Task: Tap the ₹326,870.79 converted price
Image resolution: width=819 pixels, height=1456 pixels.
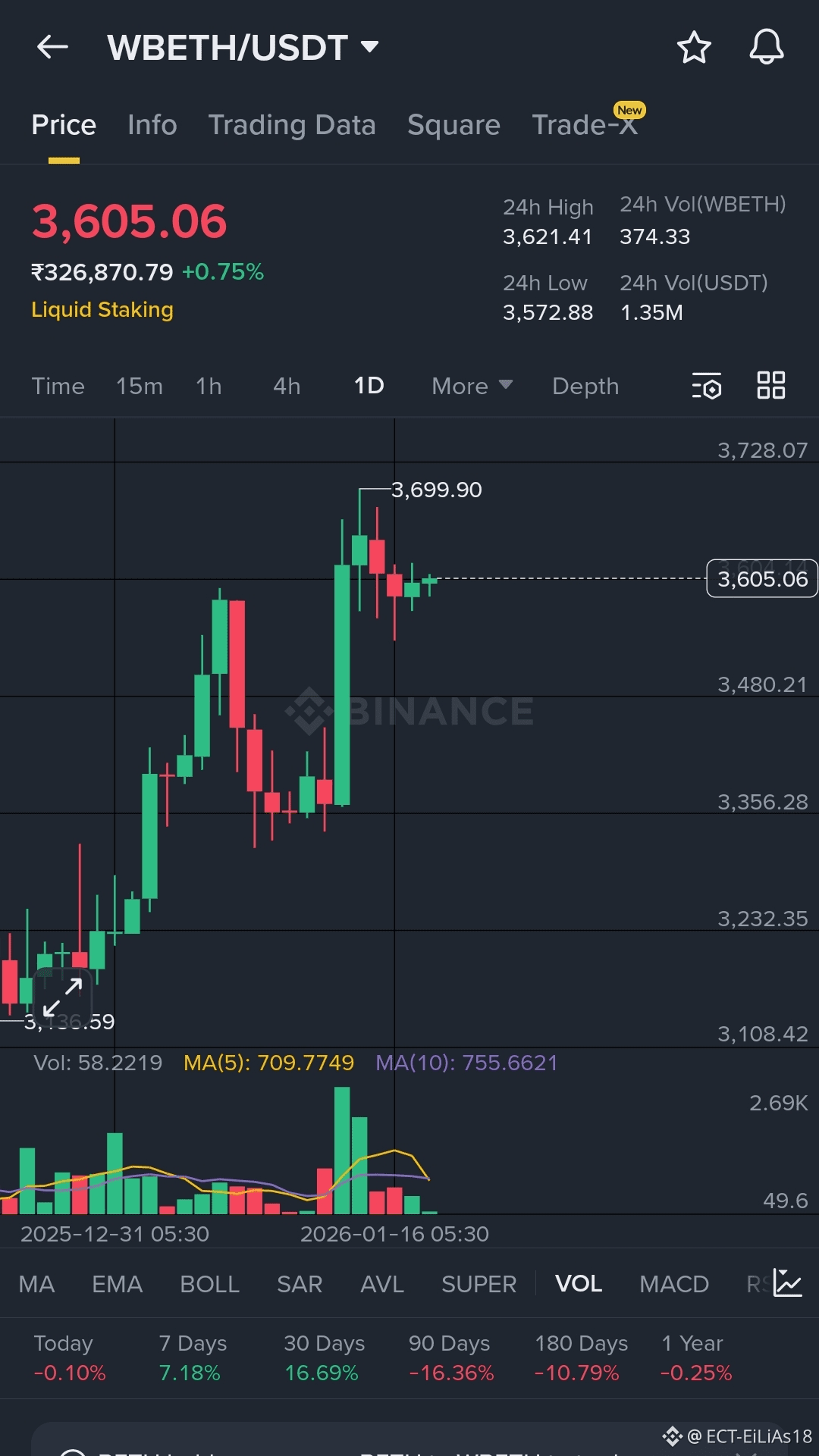Action: (x=102, y=271)
